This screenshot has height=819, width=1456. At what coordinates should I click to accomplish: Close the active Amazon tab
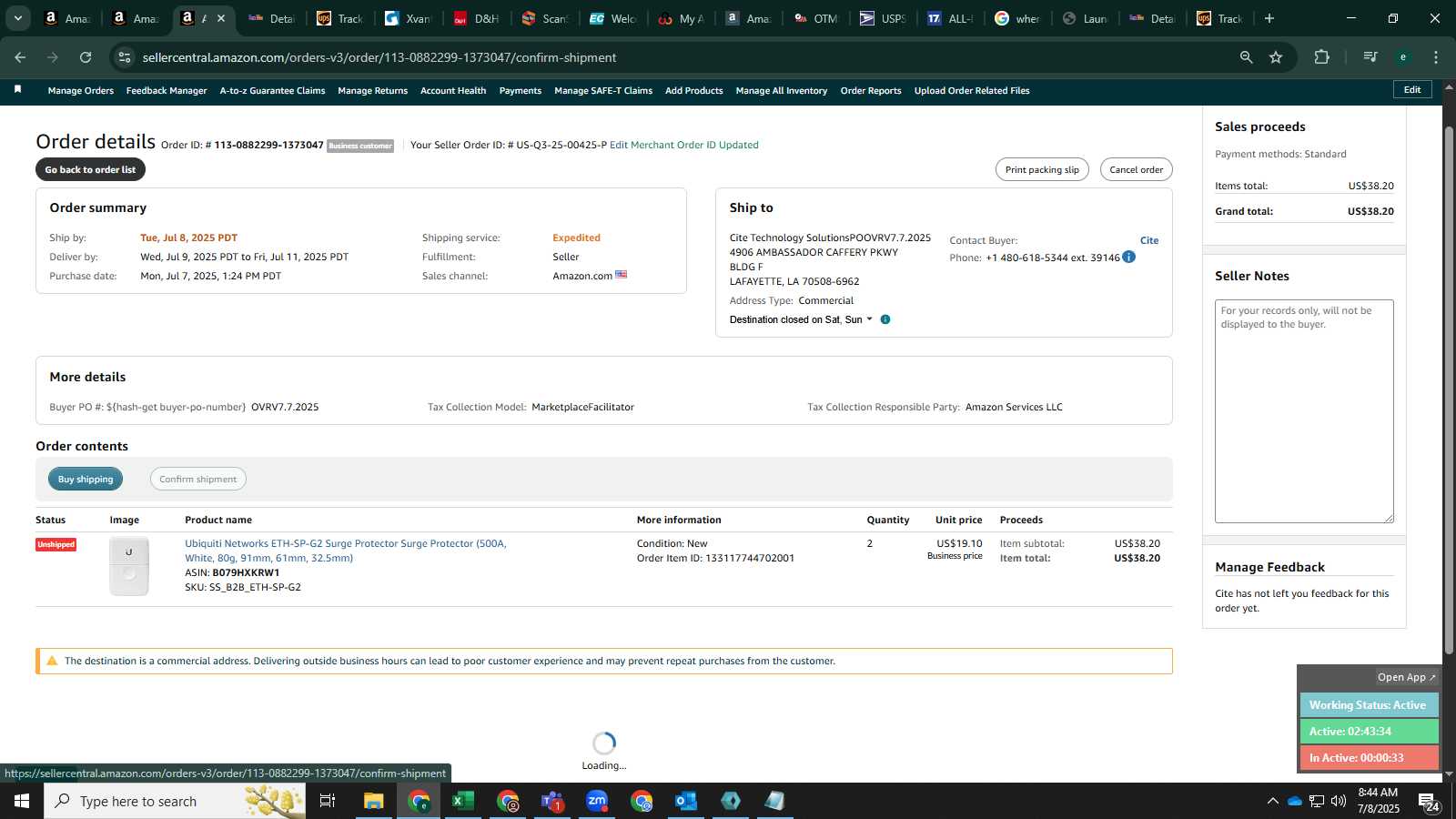pyautogui.click(x=220, y=18)
